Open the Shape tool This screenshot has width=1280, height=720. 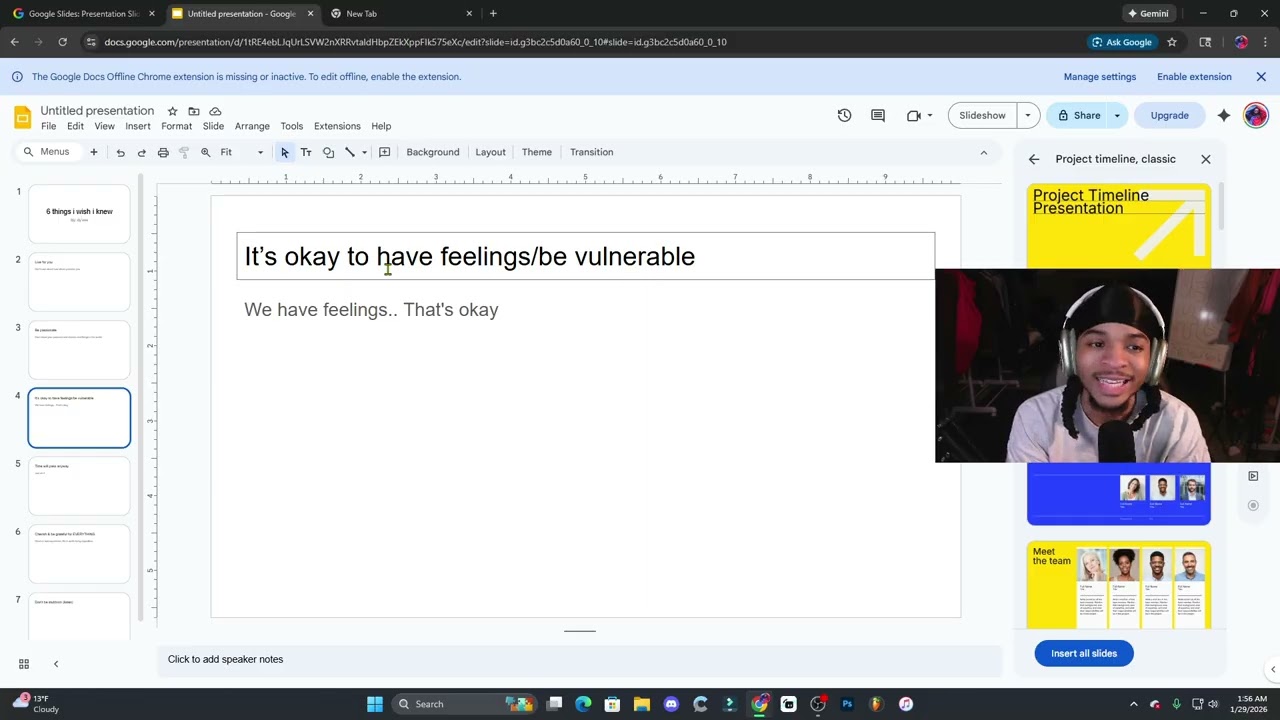click(x=328, y=152)
